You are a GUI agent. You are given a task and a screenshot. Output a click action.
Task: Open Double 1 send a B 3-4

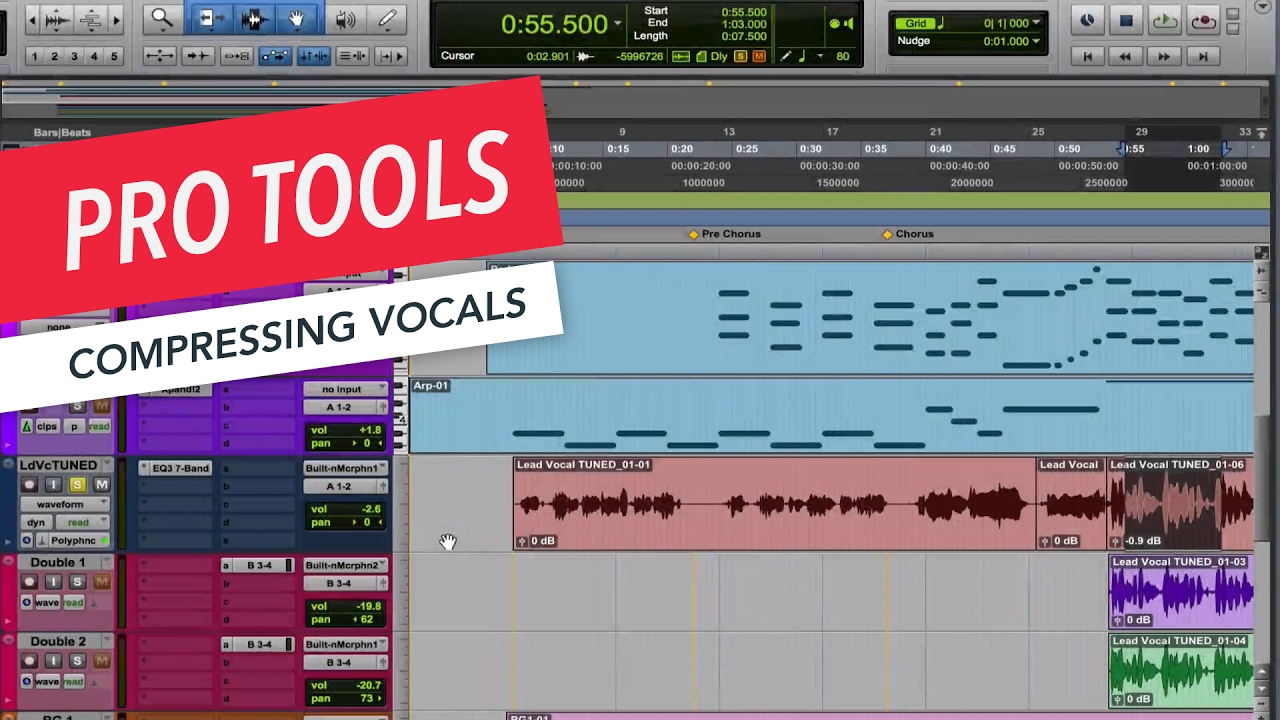pyautogui.click(x=258, y=566)
